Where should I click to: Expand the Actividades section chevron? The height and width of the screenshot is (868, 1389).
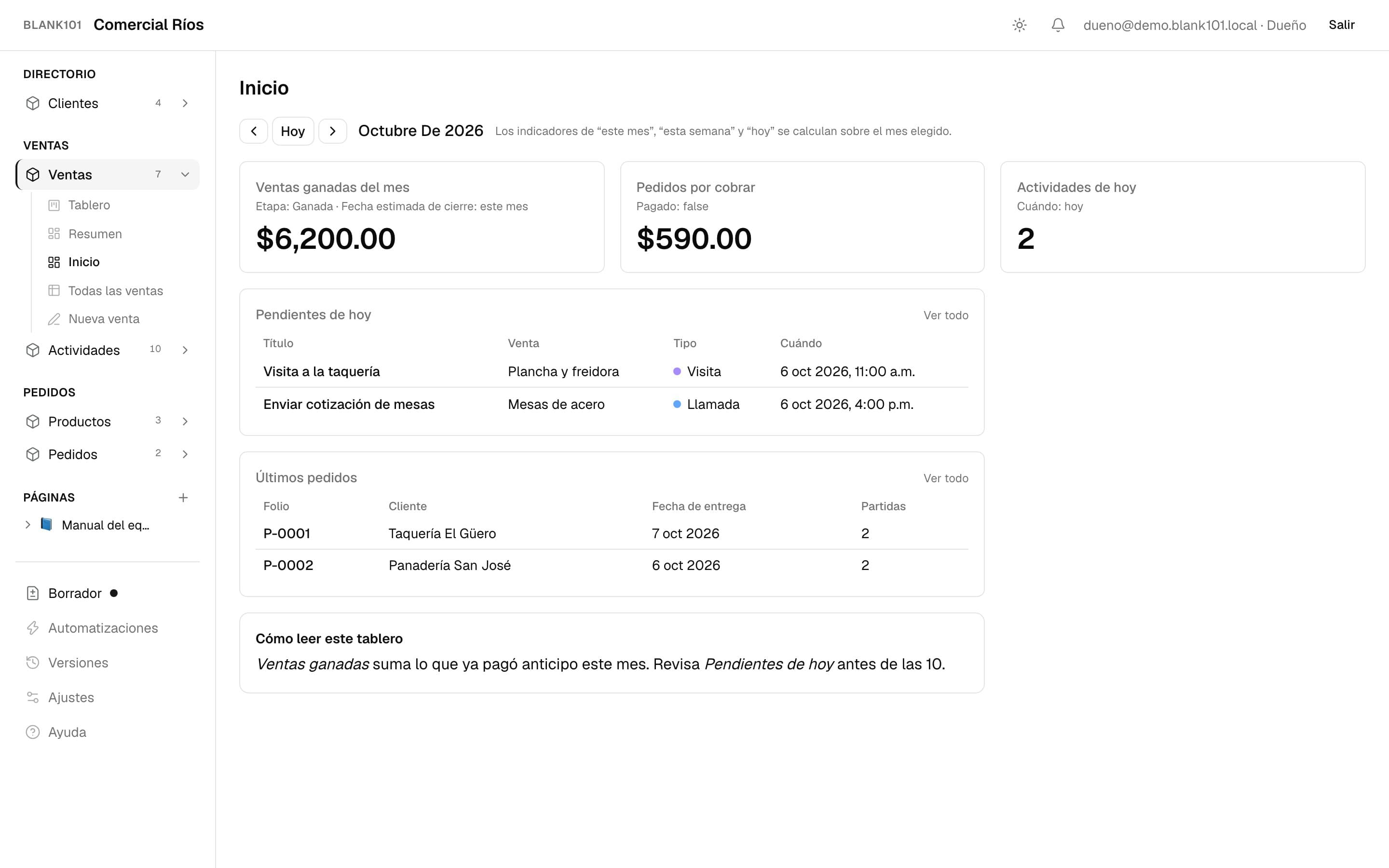point(185,350)
